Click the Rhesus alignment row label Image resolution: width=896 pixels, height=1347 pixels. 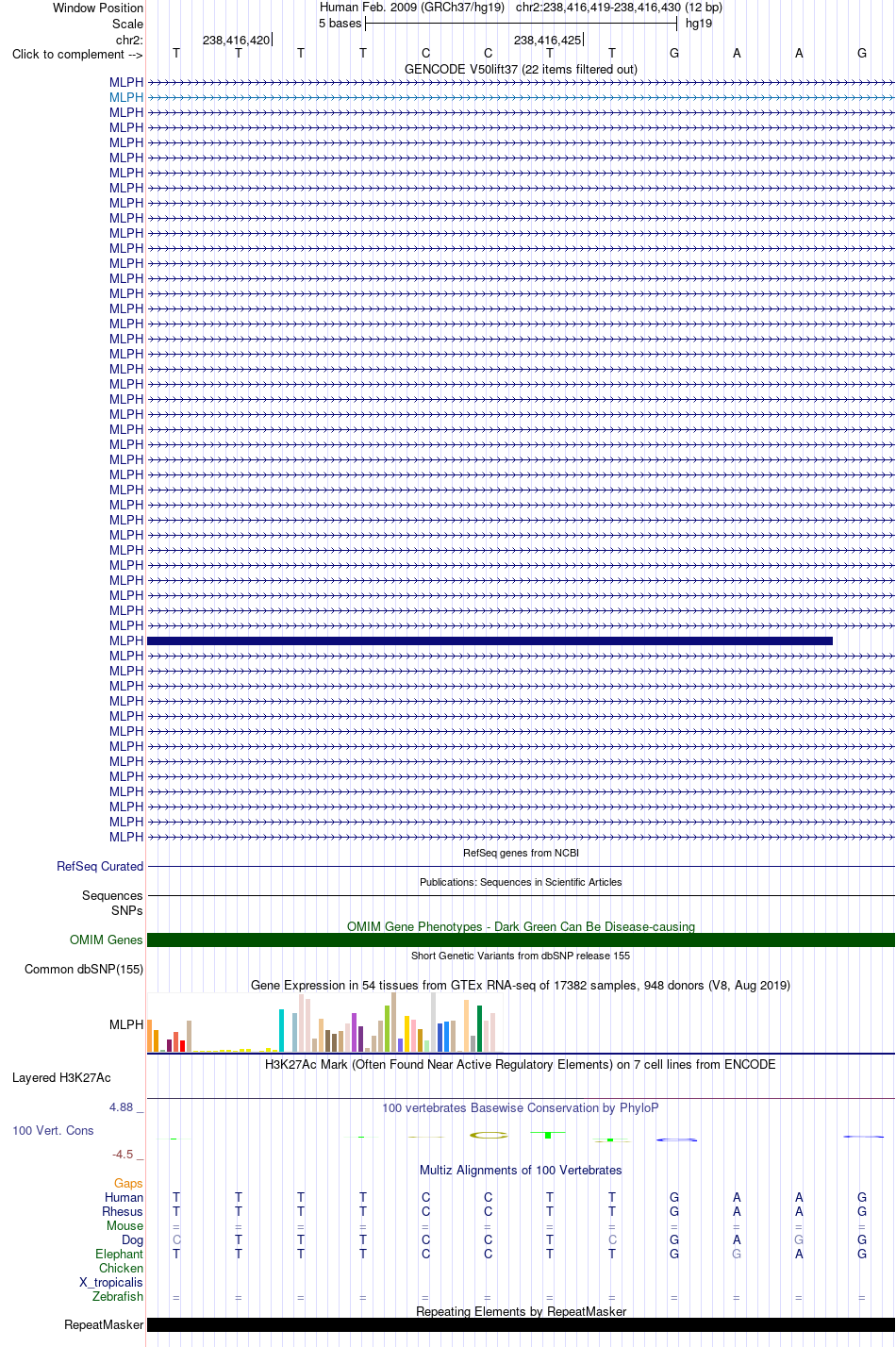(123, 1211)
